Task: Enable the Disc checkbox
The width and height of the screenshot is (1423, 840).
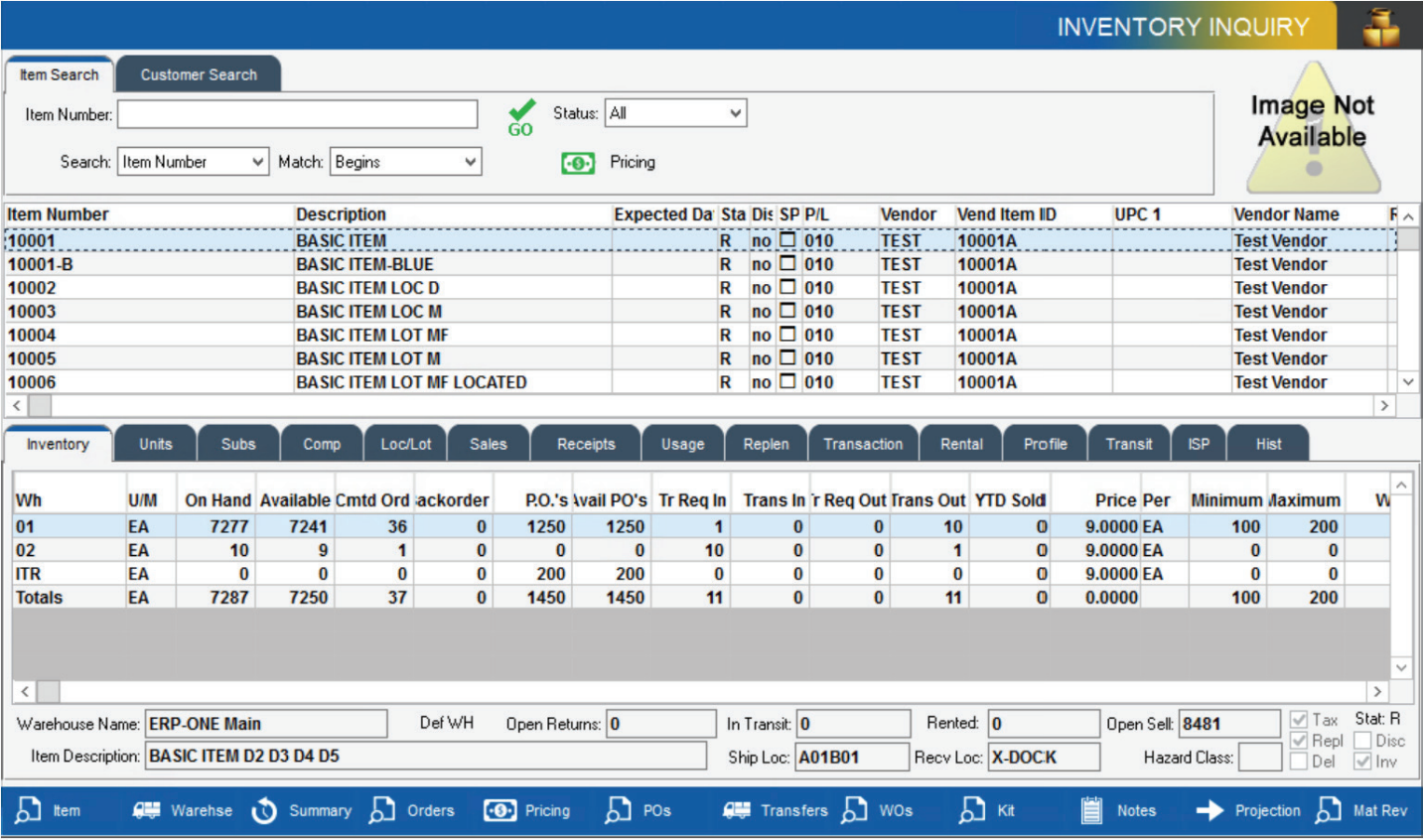Action: tap(1362, 741)
